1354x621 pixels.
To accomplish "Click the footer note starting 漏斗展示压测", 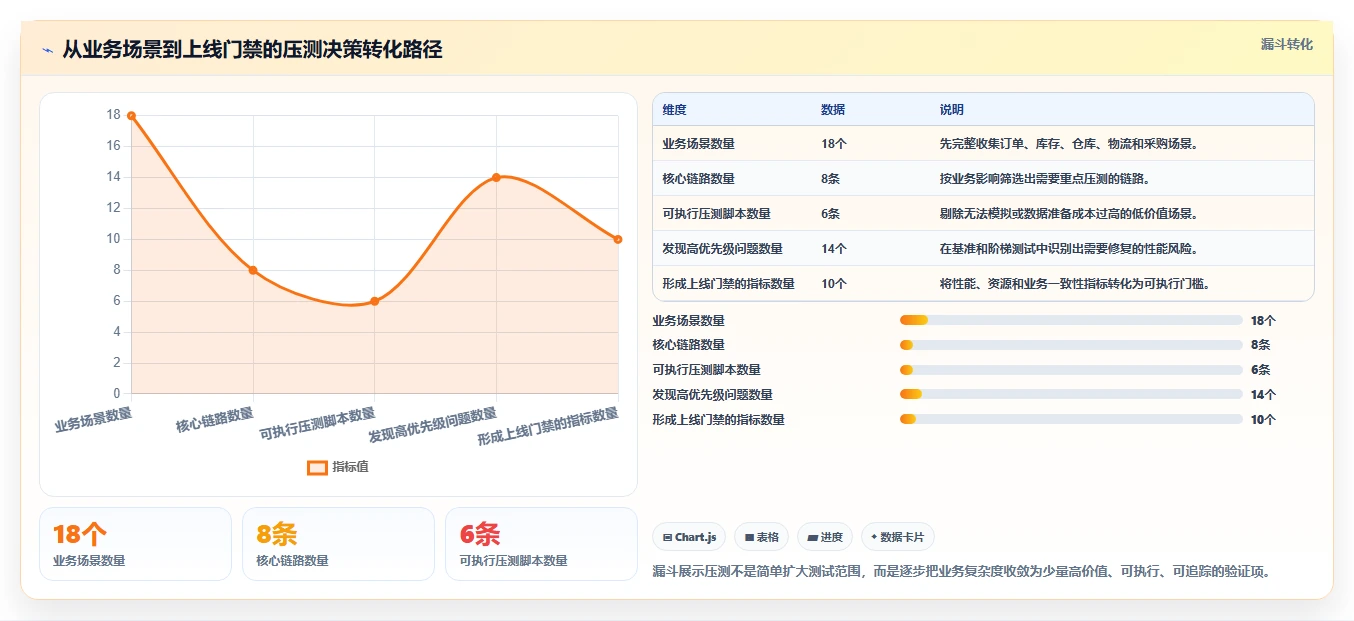I will (x=961, y=572).
